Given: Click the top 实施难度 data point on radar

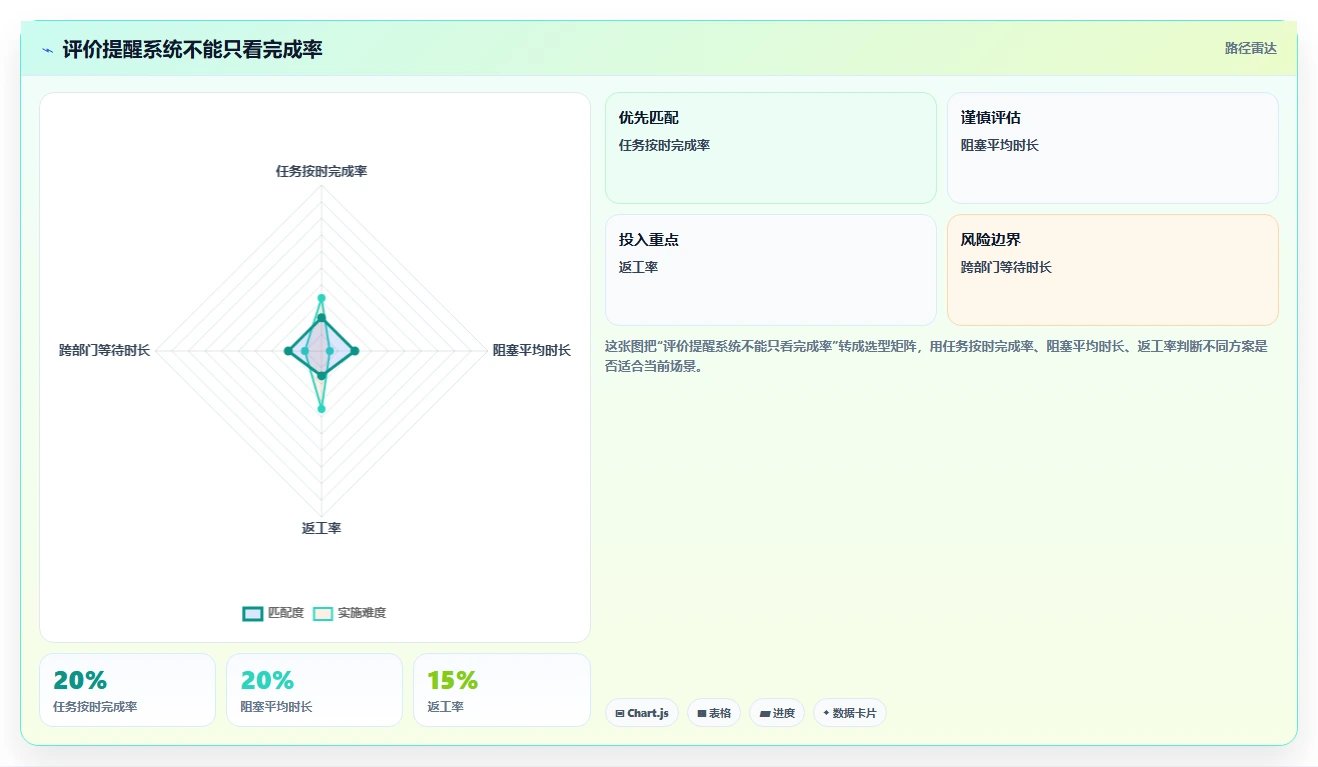Looking at the screenshot, I should tap(321, 298).
